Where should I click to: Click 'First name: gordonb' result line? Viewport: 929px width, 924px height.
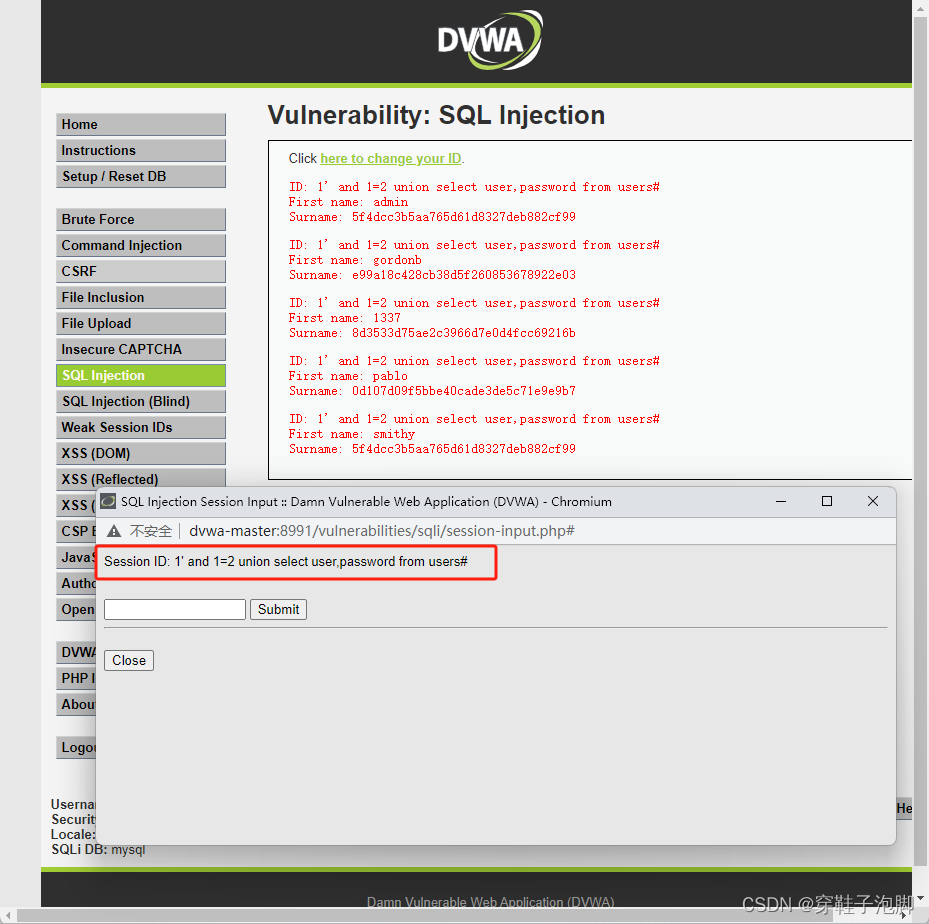coord(355,260)
